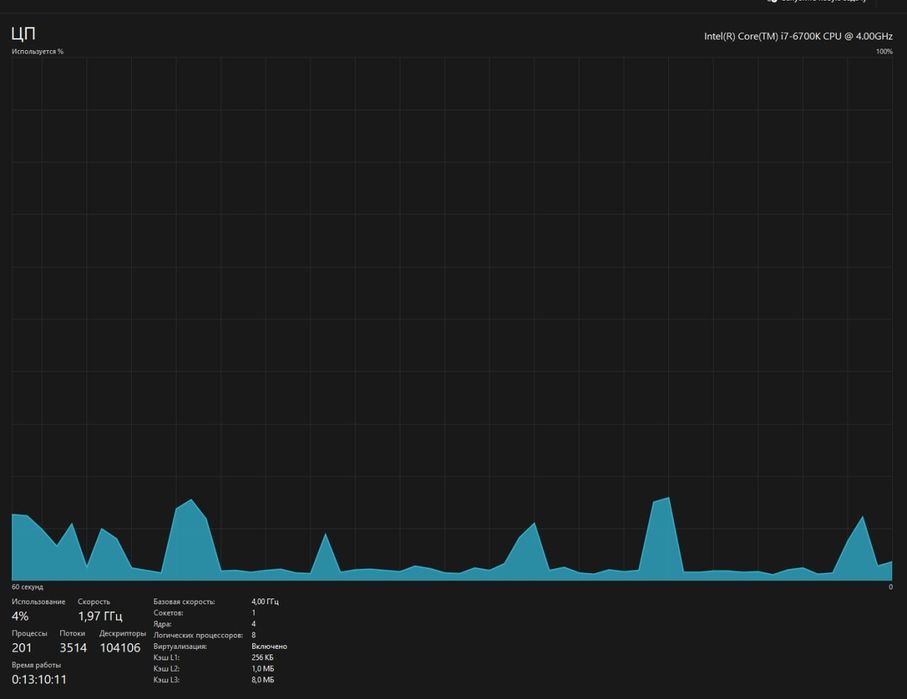Click the Базовая скорость 4,00 ГГц value

(x=265, y=602)
